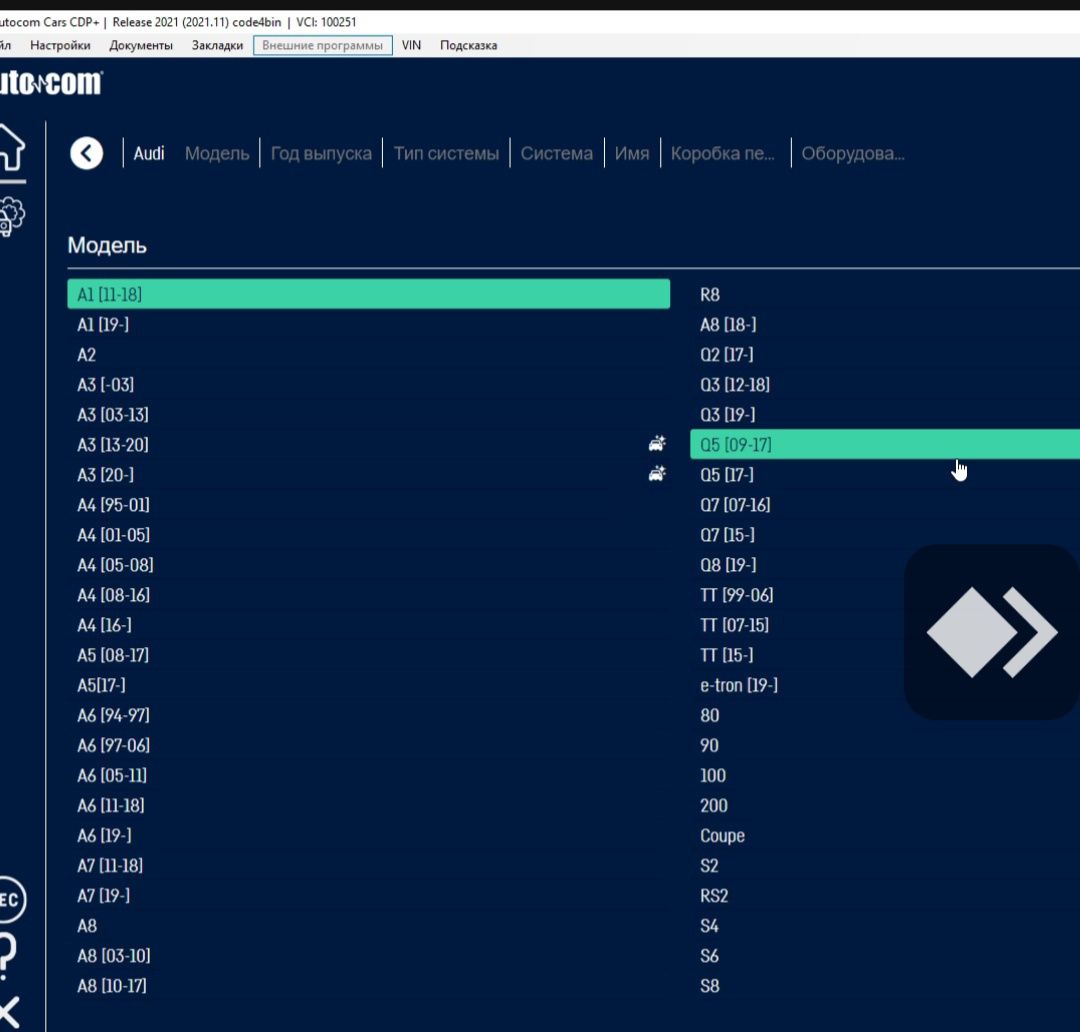The width and height of the screenshot is (1080, 1032).
Task: Choose model A6 [19-]
Action: click(x=368, y=836)
